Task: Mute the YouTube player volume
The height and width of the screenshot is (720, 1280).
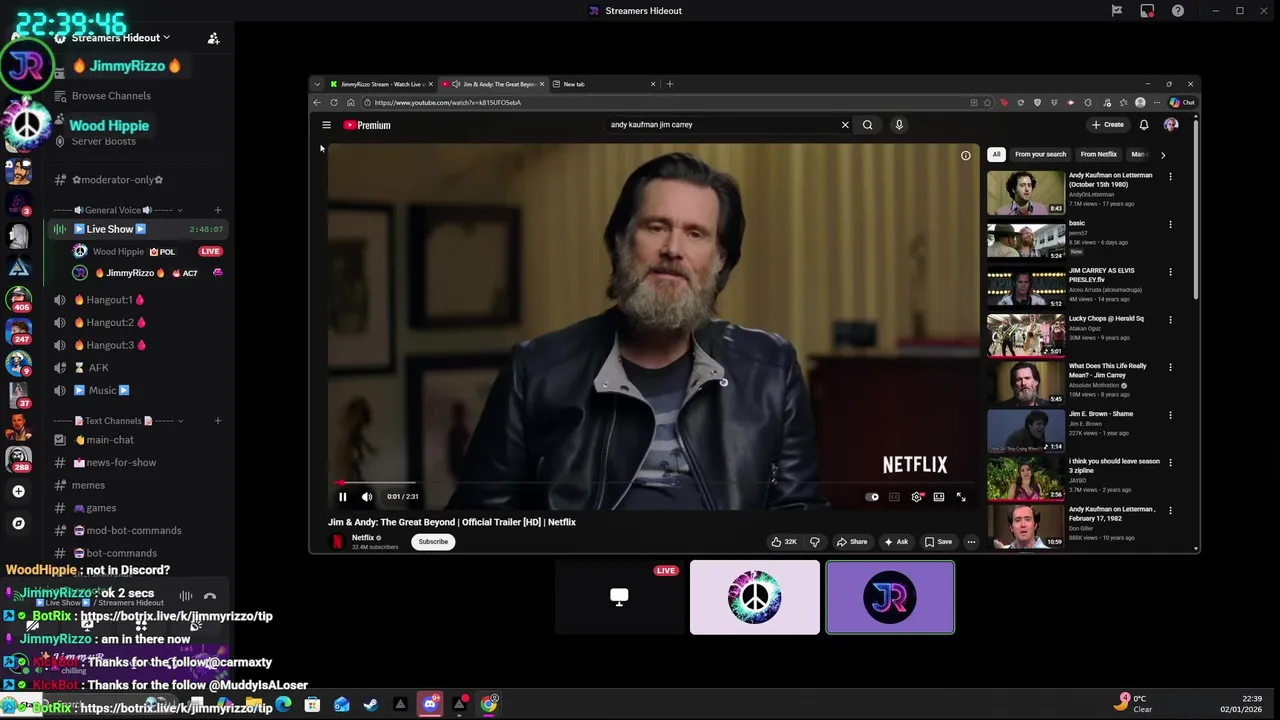Action: [367, 497]
